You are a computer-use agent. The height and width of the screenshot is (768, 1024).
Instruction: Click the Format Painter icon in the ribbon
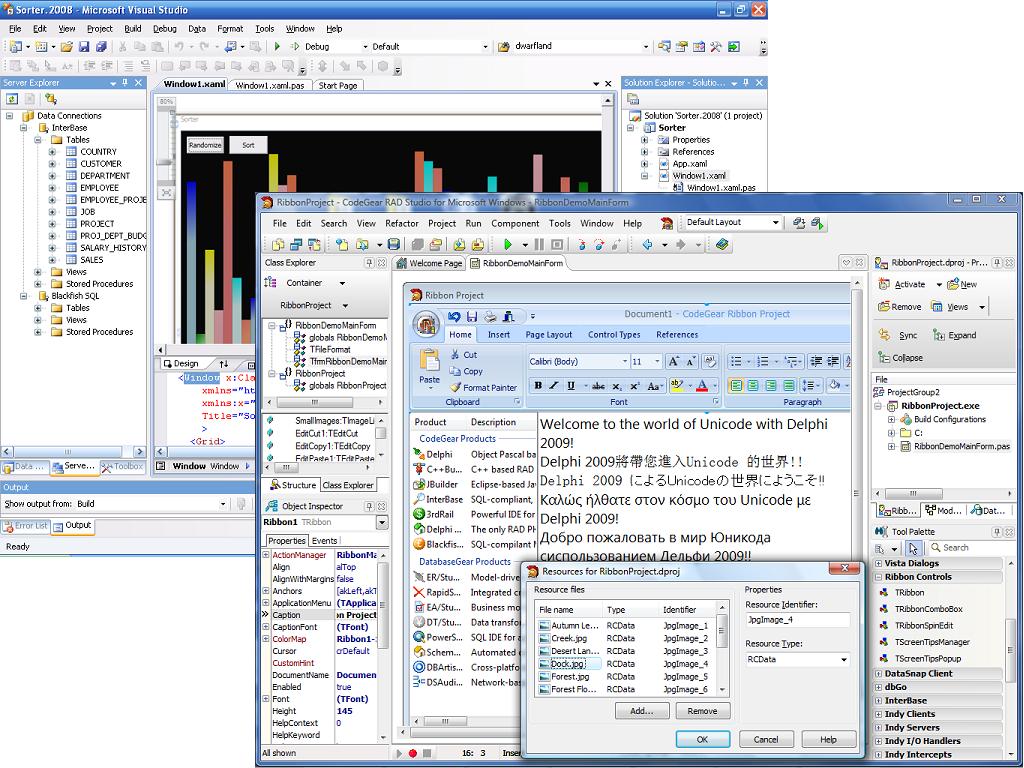(456, 388)
